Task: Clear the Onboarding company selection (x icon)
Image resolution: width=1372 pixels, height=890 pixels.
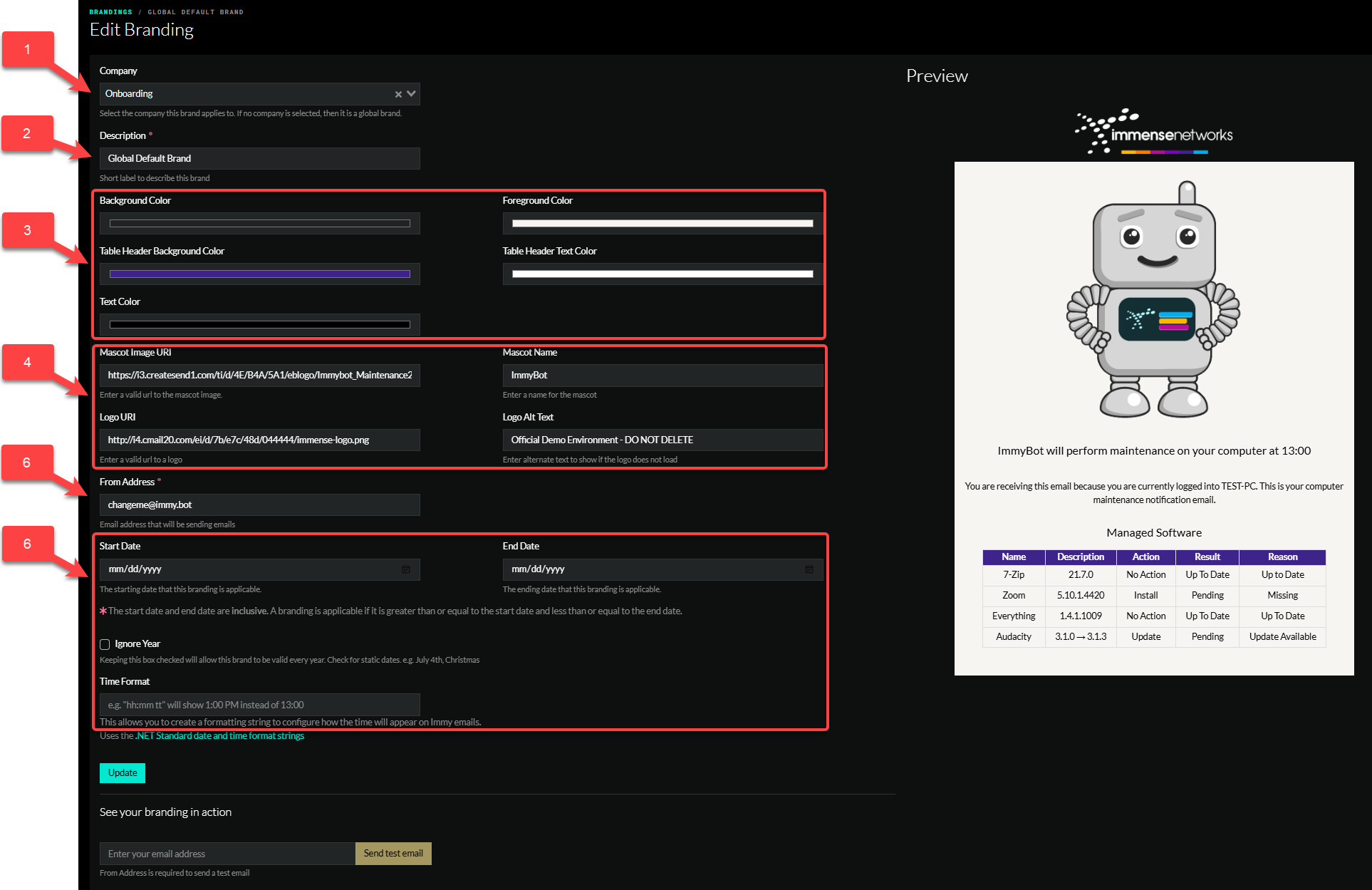Action: tap(398, 94)
